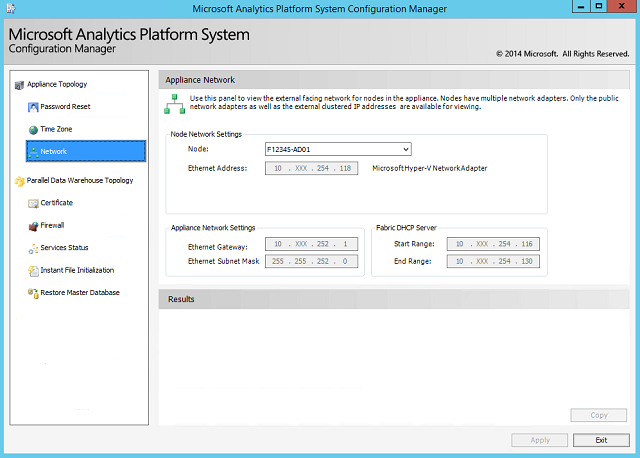Click the Appliance Network header

(394, 80)
